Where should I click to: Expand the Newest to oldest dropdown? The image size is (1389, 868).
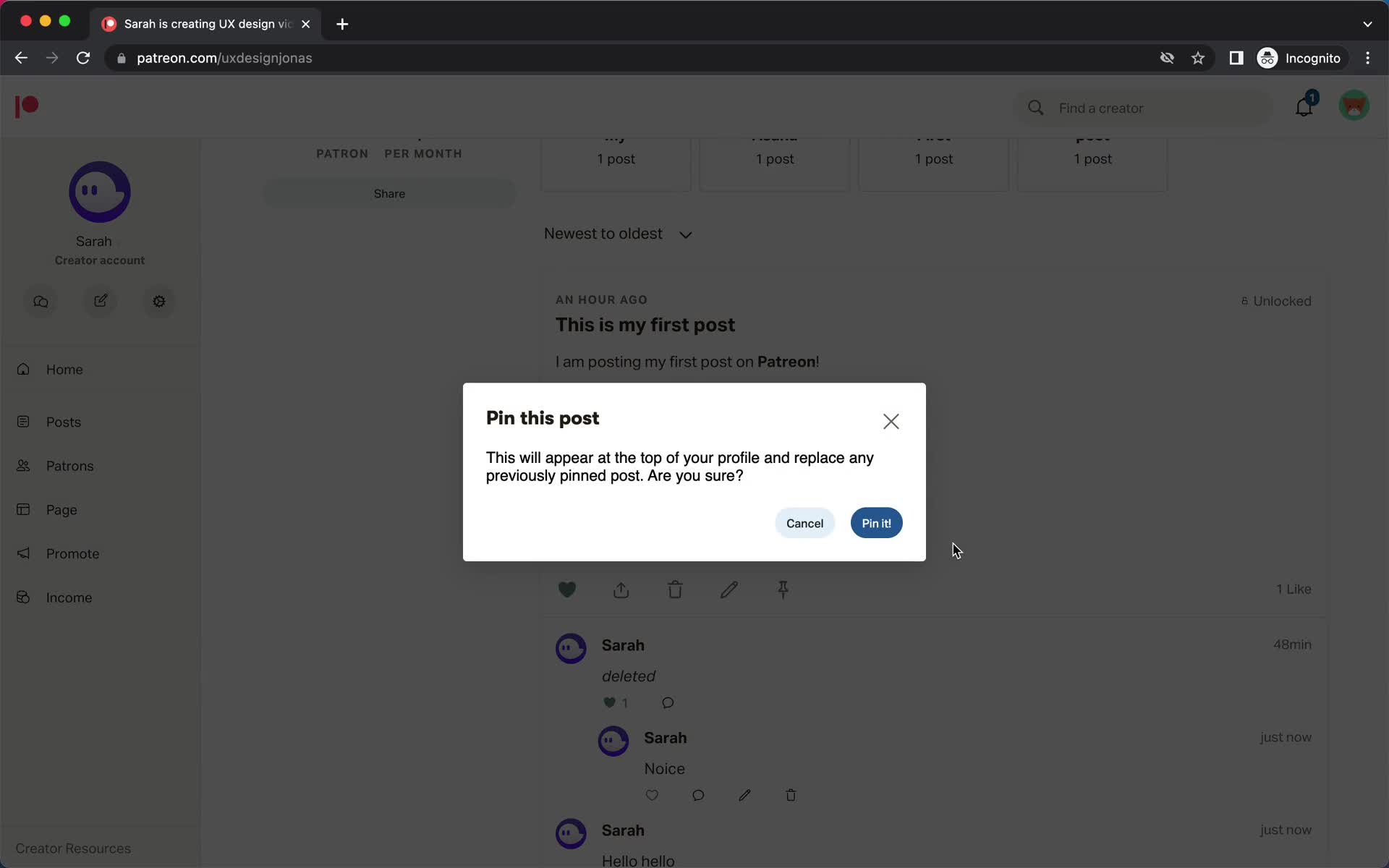pos(618,234)
